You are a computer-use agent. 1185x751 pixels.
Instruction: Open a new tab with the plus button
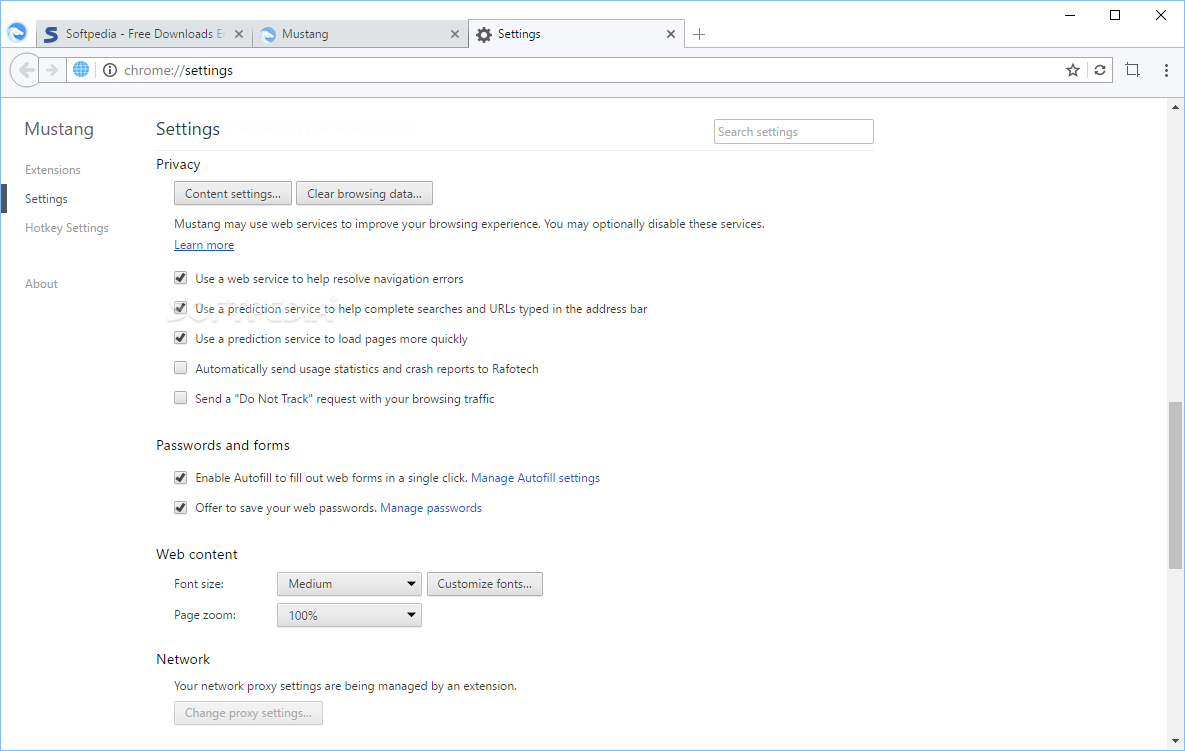coord(699,34)
